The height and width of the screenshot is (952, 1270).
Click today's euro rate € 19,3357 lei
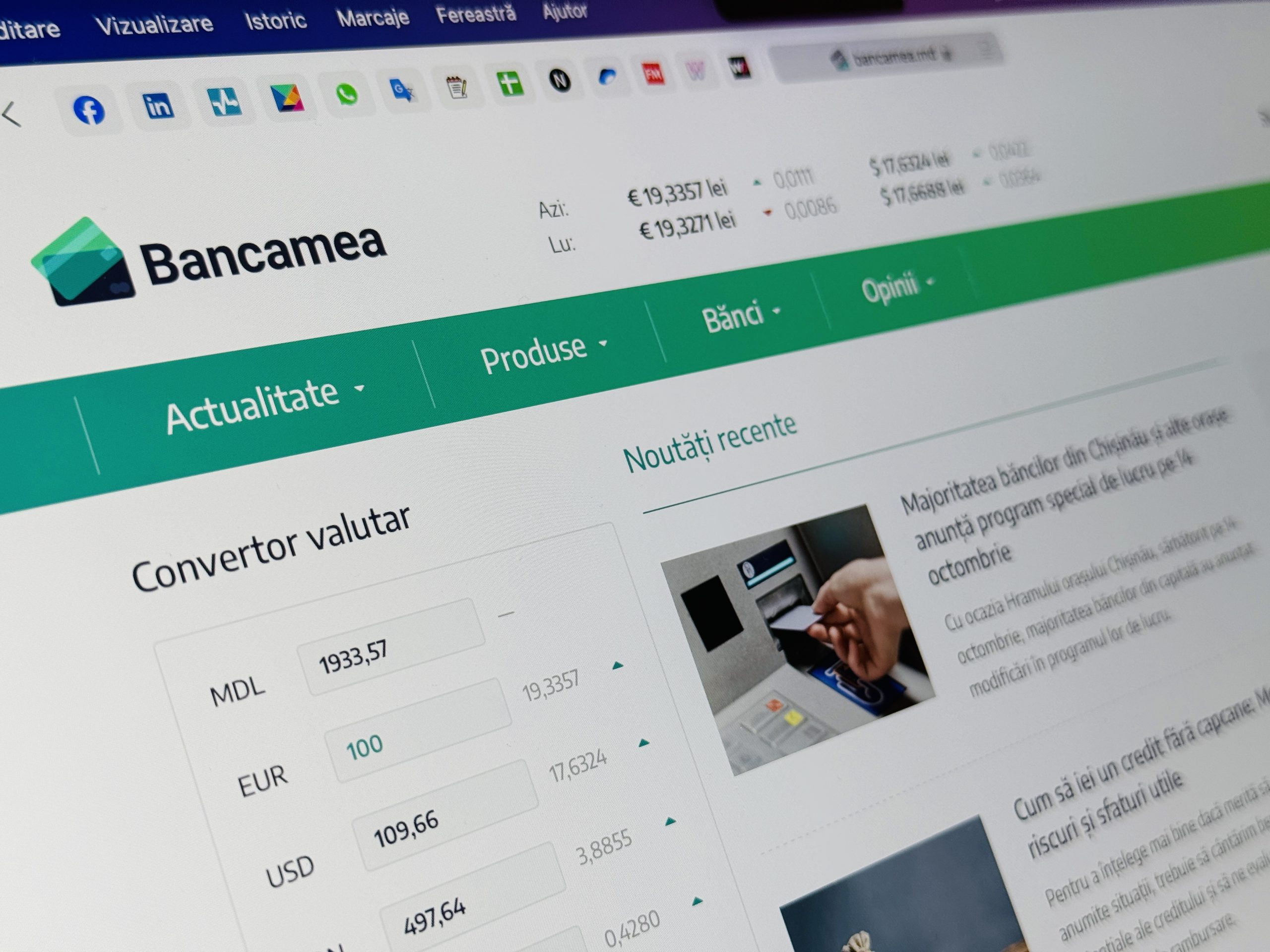(678, 193)
